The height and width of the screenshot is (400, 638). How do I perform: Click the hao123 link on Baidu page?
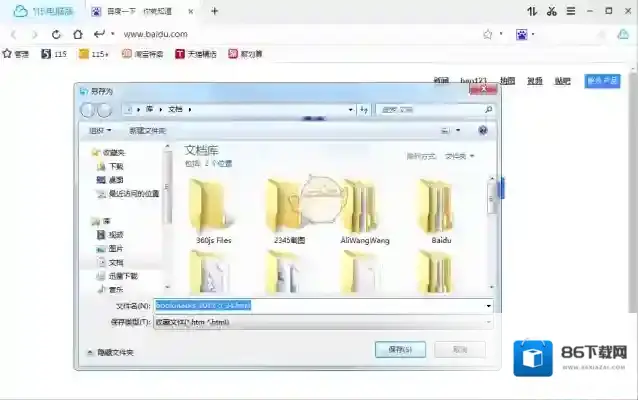pos(473,80)
